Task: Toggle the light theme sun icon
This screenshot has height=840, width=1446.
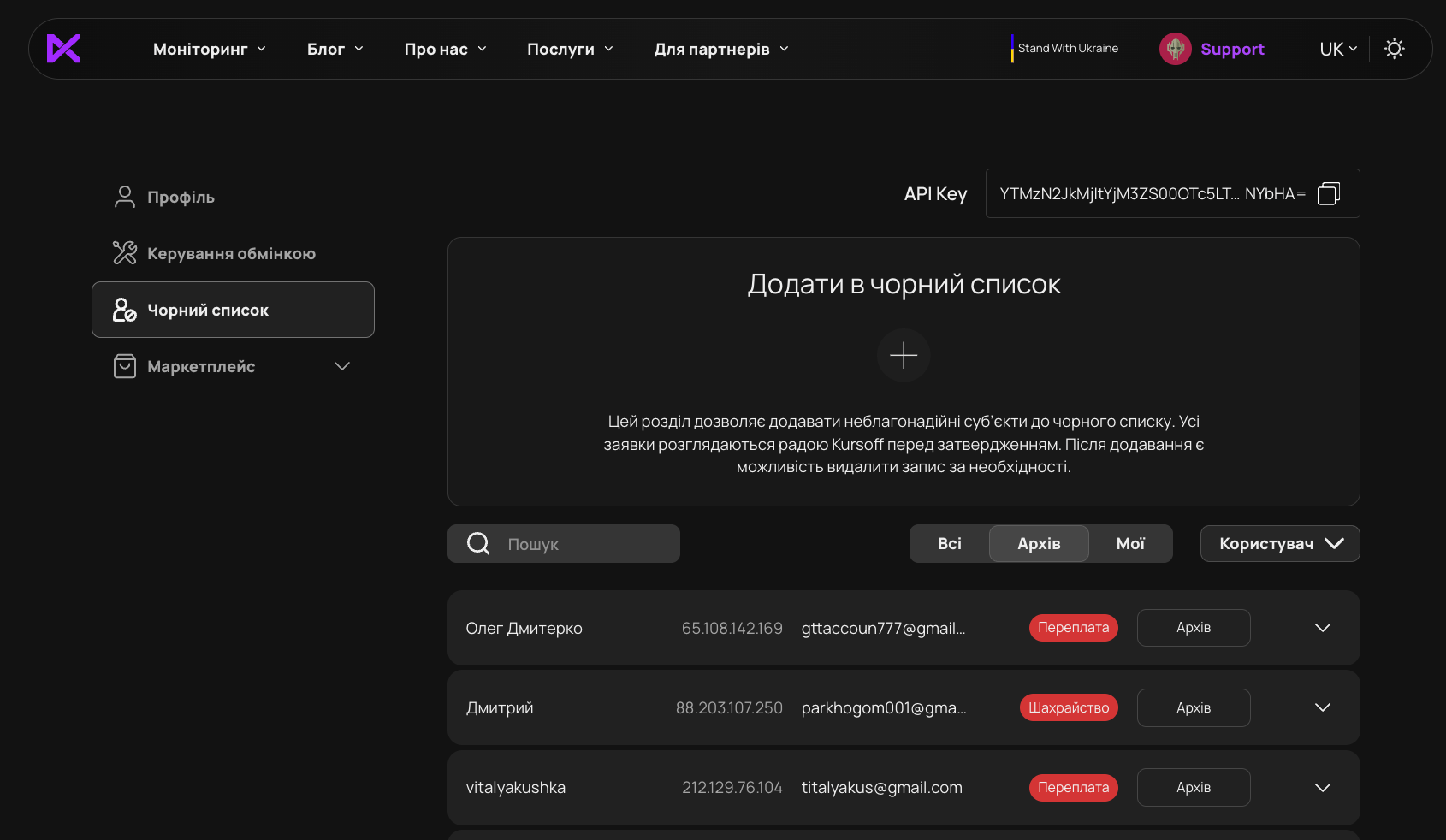Action: pos(1395,49)
